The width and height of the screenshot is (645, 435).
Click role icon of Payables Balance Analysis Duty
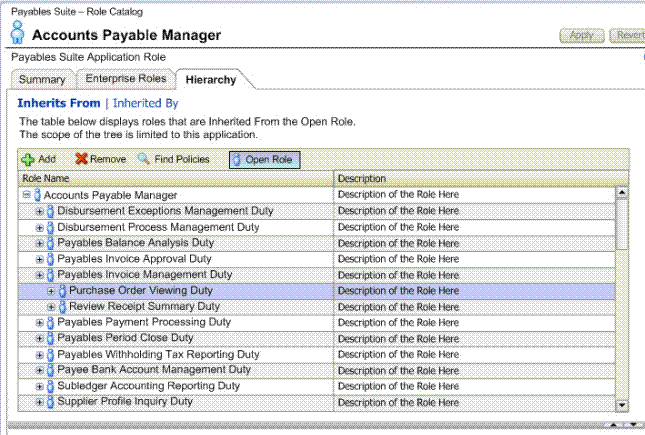pyautogui.click(x=50, y=243)
